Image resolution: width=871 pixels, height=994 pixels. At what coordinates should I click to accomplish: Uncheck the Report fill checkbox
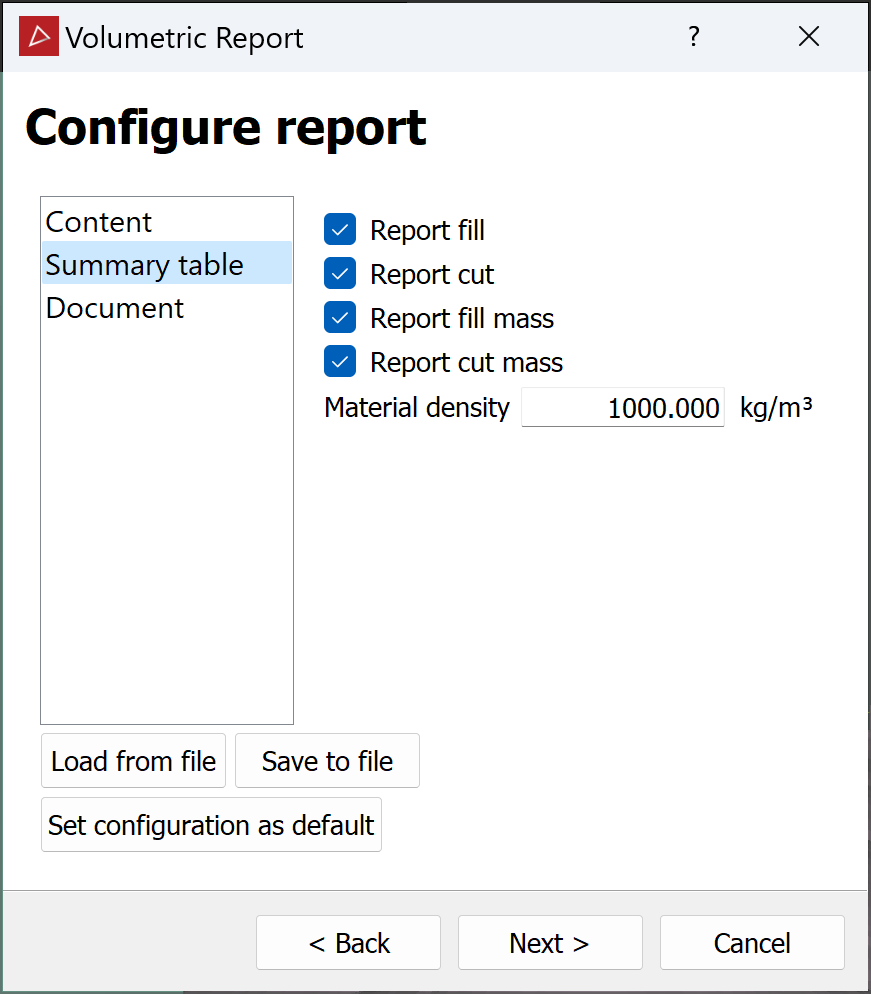(340, 230)
